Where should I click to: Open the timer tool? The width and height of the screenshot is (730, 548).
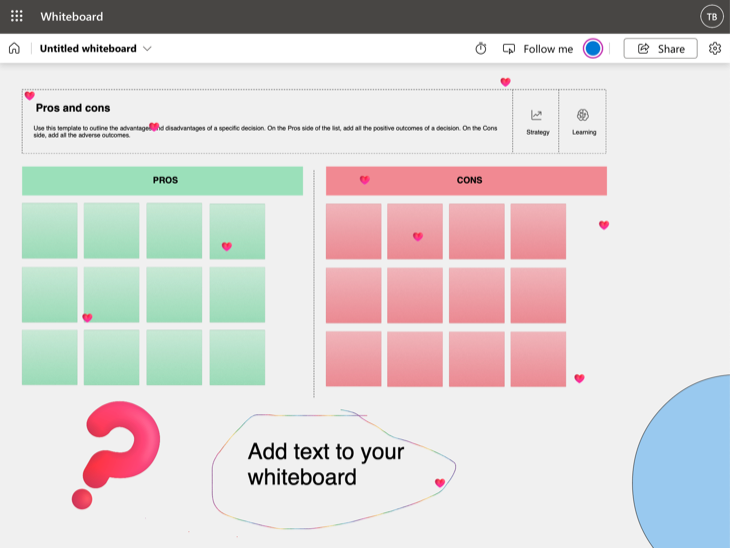click(x=481, y=48)
